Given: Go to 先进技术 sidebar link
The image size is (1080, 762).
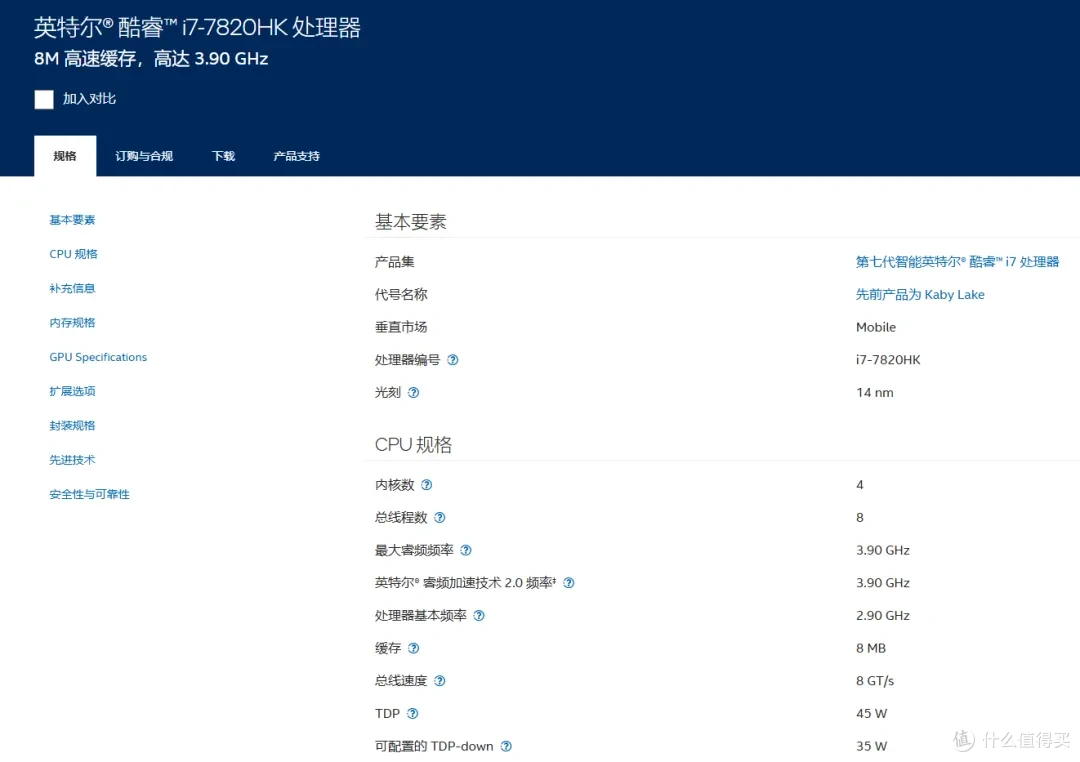Looking at the screenshot, I should point(72,460).
